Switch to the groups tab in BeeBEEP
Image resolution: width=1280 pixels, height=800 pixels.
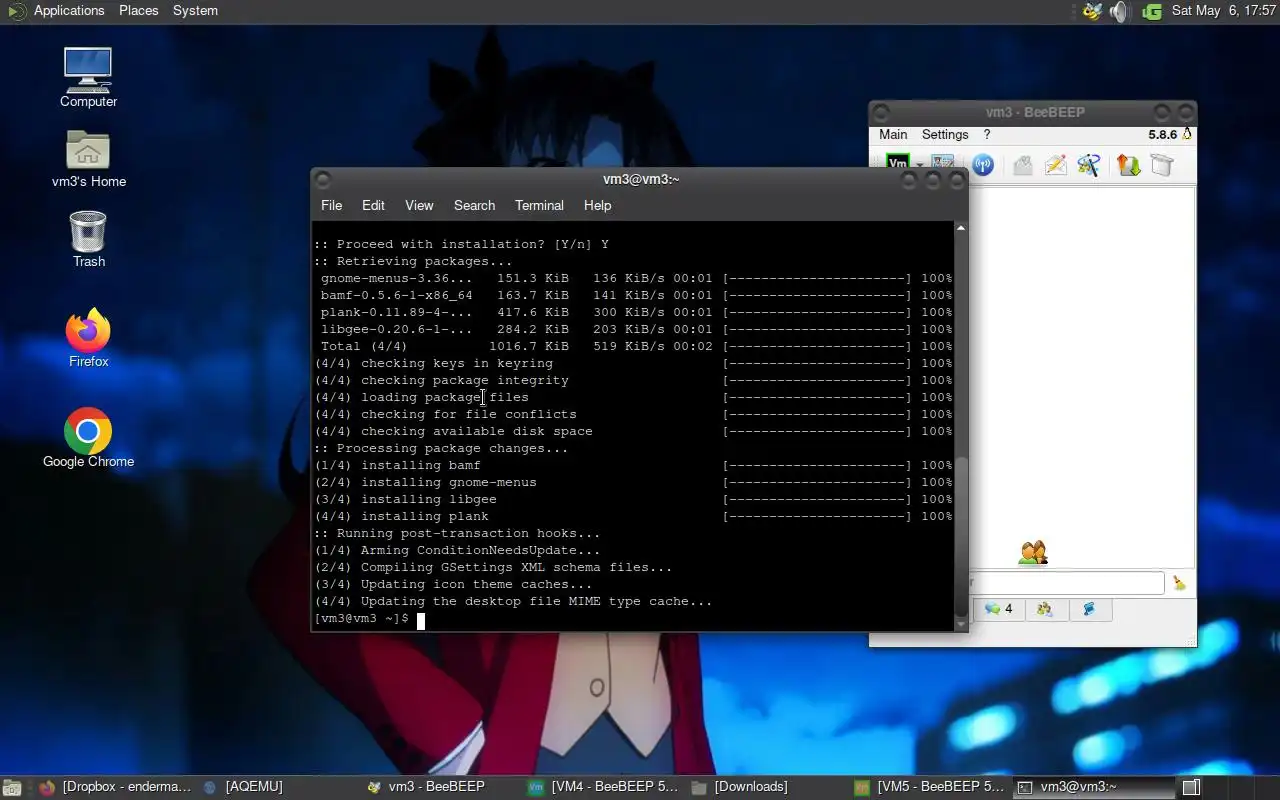point(1045,609)
